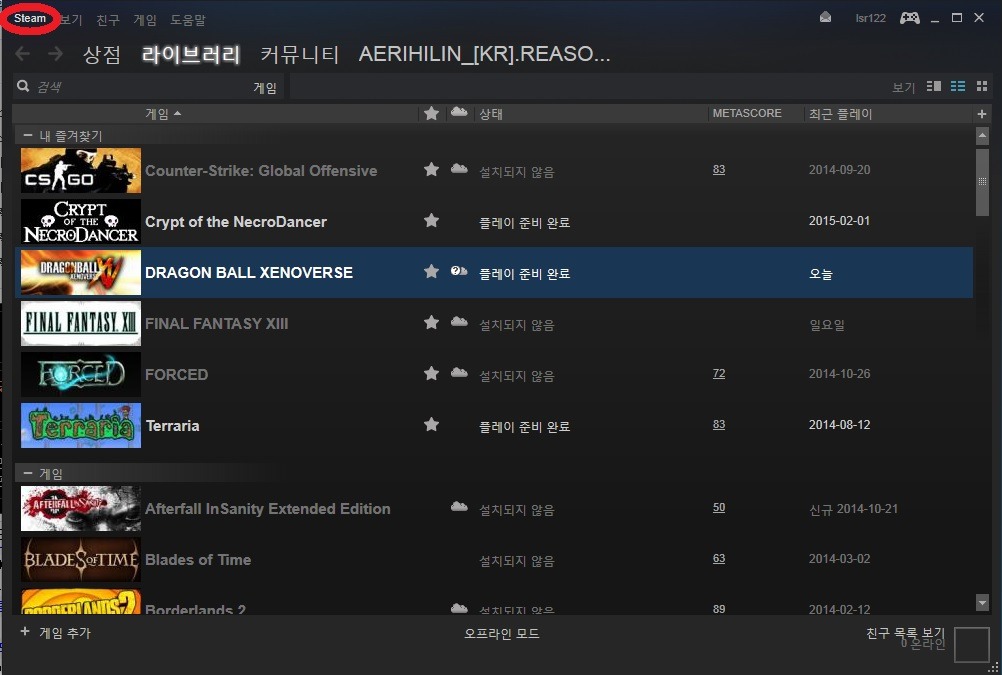Click the cloud column header icon

pos(459,113)
